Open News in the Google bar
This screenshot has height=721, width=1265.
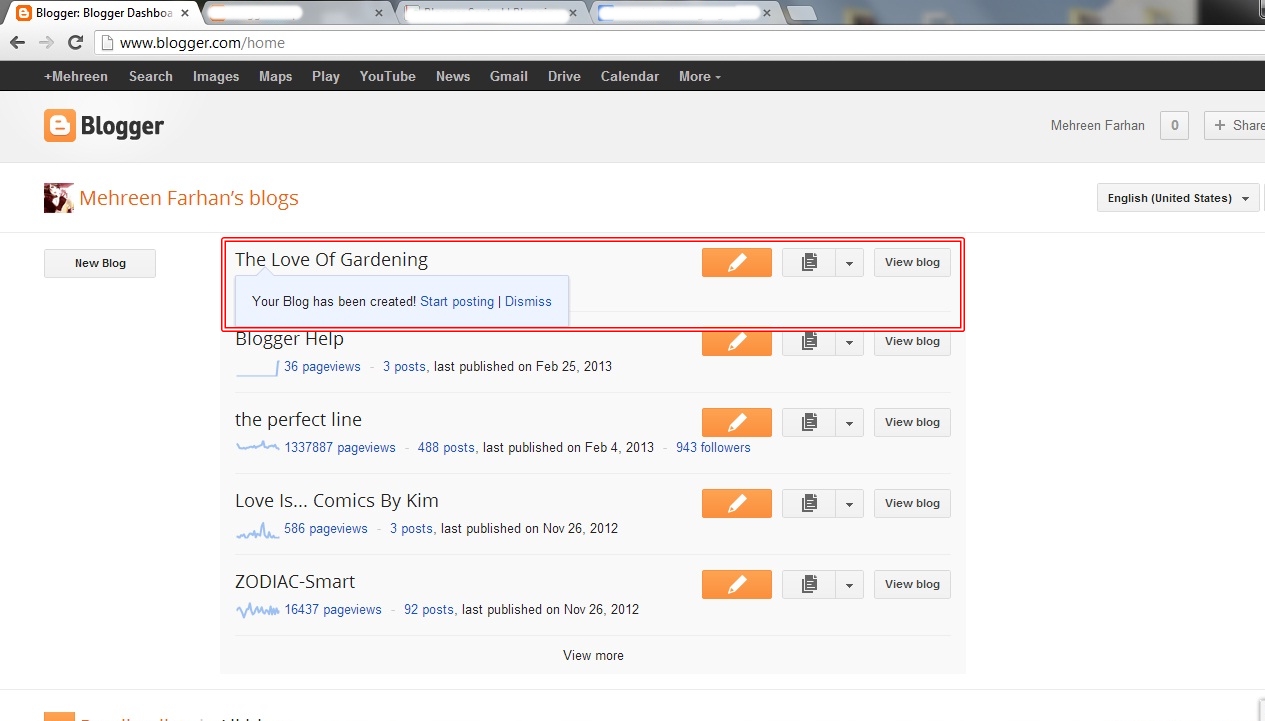[x=453, y=76]
